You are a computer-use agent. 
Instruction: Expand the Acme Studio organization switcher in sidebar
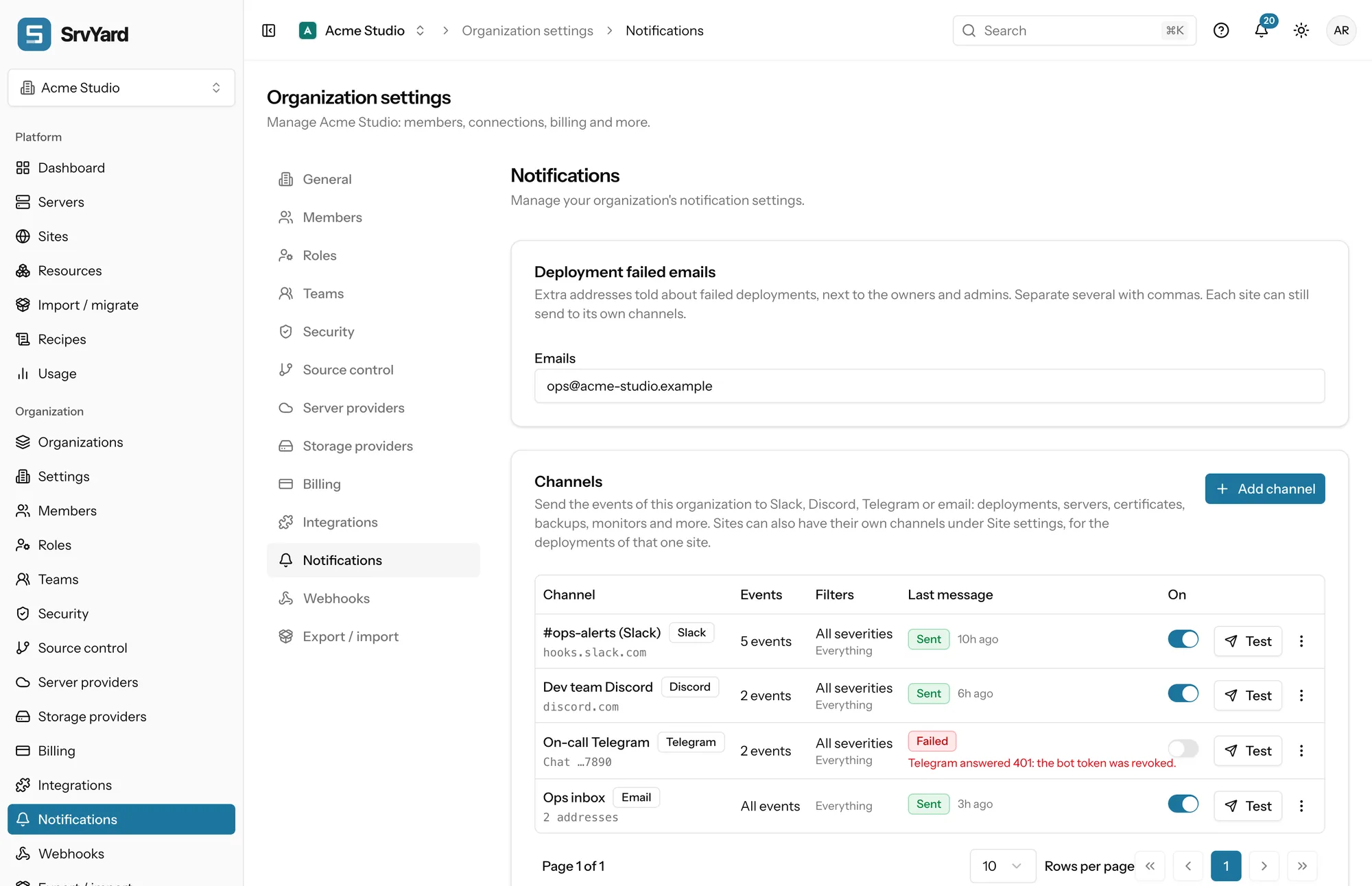tap(121, 88)
